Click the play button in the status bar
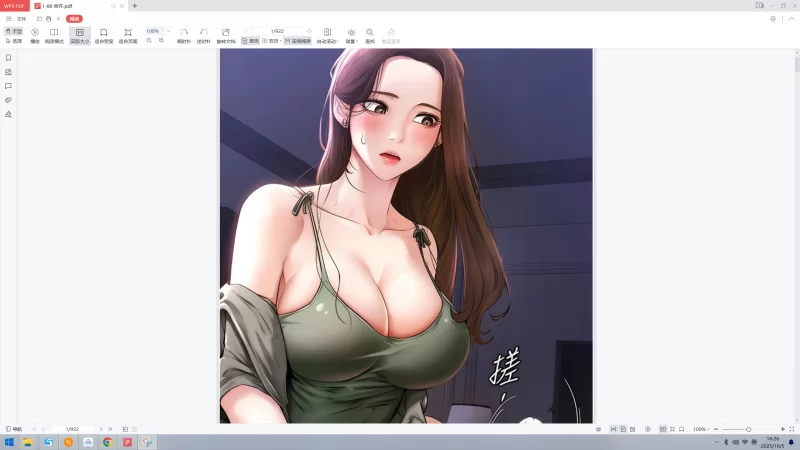The width and height of the screenshot is (800, 450). [x=647, y=429]
